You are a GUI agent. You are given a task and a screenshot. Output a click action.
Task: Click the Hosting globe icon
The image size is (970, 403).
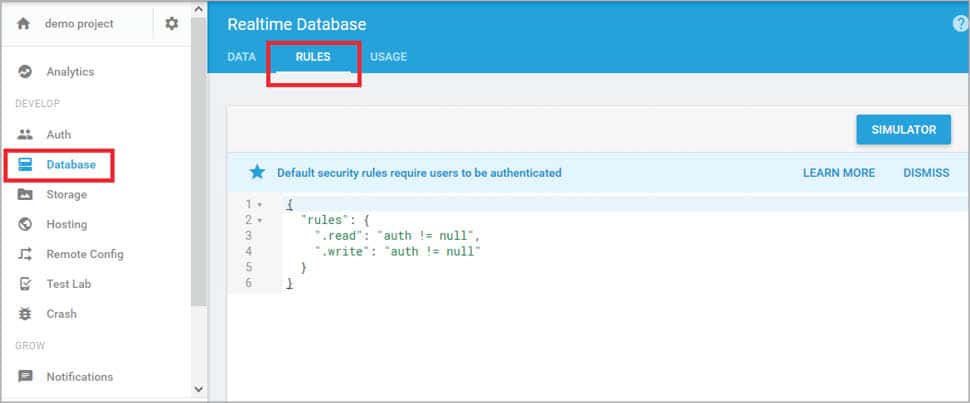pyautogui.click(x=25, y=224)
